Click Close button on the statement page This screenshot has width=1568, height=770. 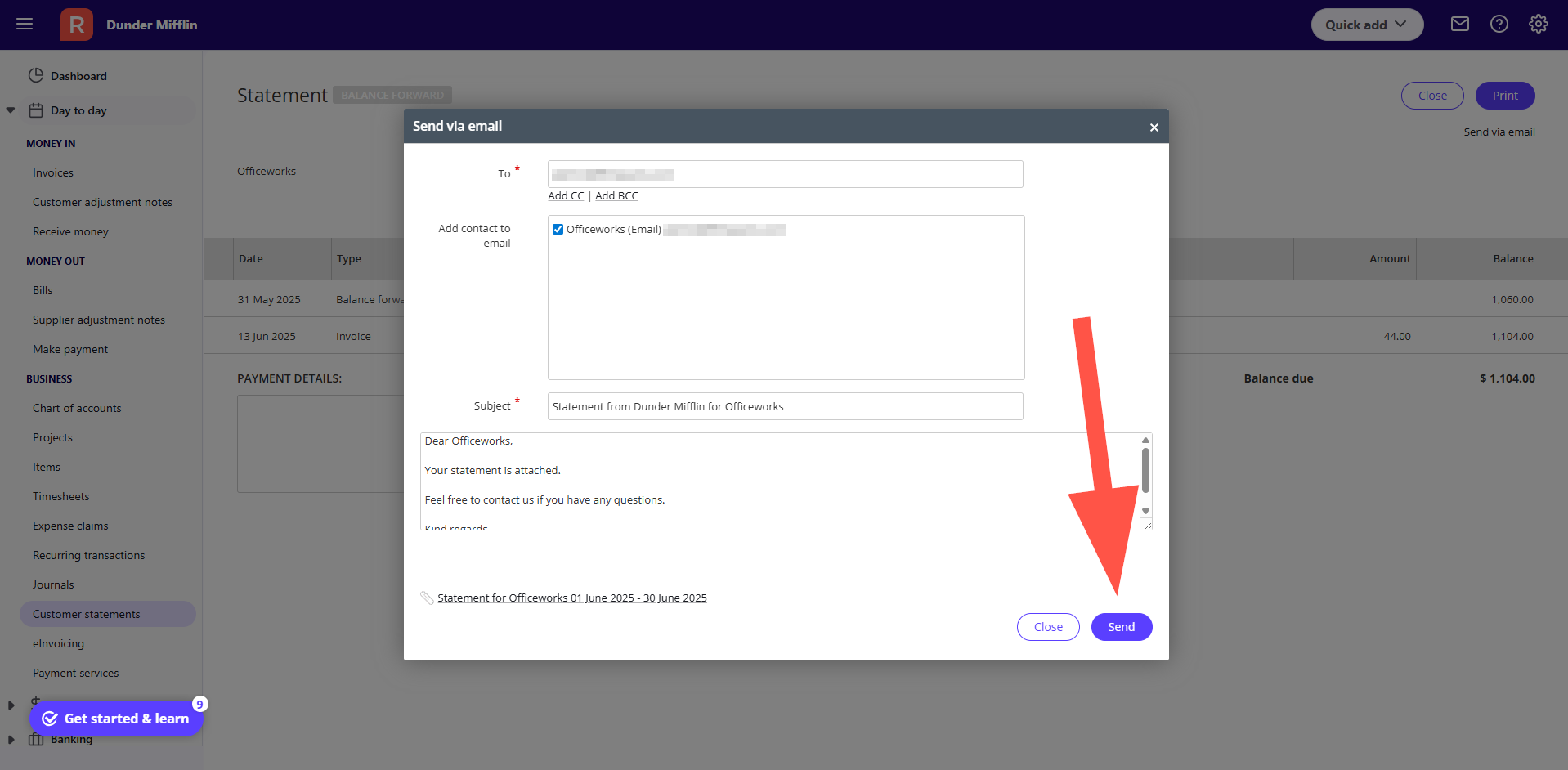pyautogui.click(x=1432, y=96)
